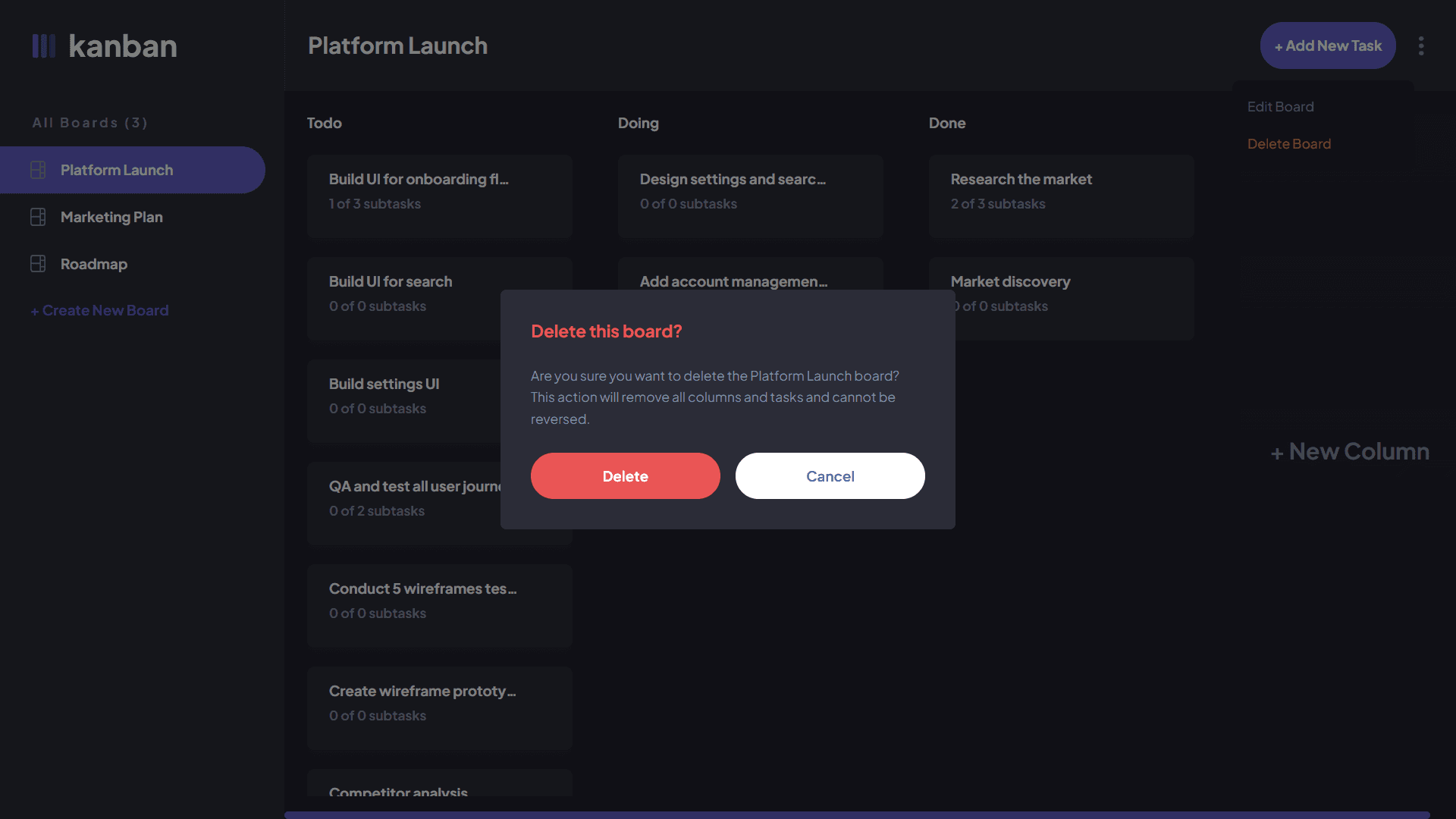The height and width of the screenshot is (819, 1456).
Task: Confirm deletion with the red Delete button
Action: click(625, 476)
